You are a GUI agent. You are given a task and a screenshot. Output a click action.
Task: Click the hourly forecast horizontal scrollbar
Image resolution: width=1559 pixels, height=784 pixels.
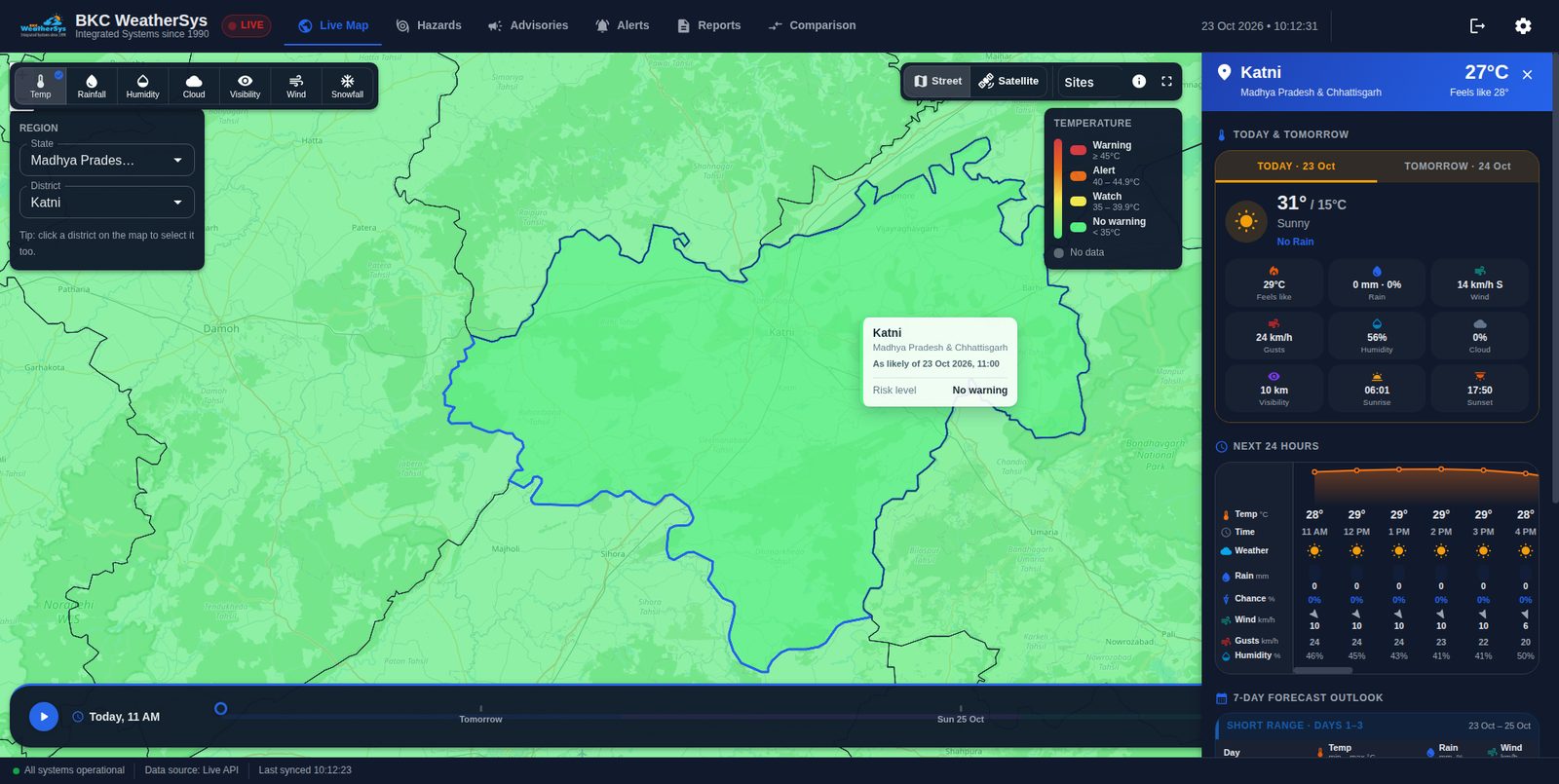[x=1322, y=670]
